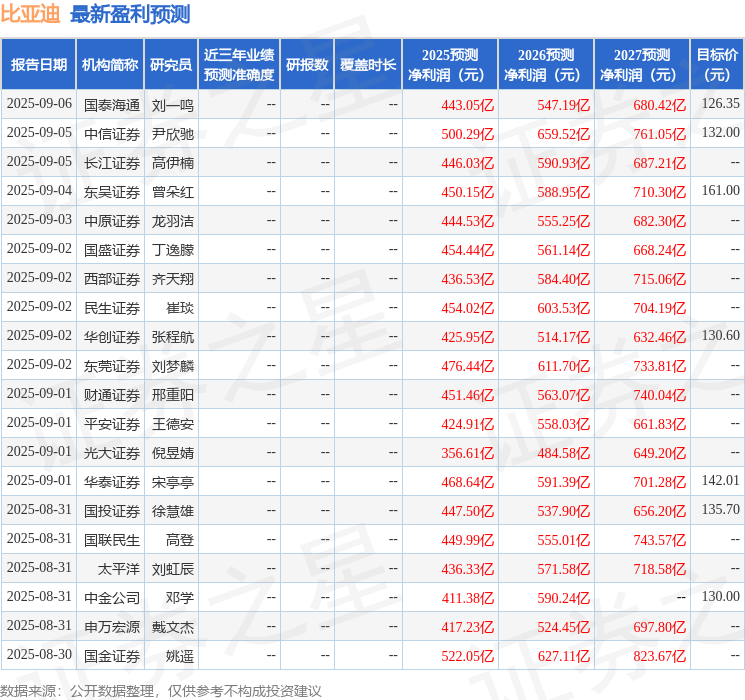The width and height of the screenshot is (745, 700).
Task: Click the 最新盈利预测 heading
Action: tap(130, 14)
